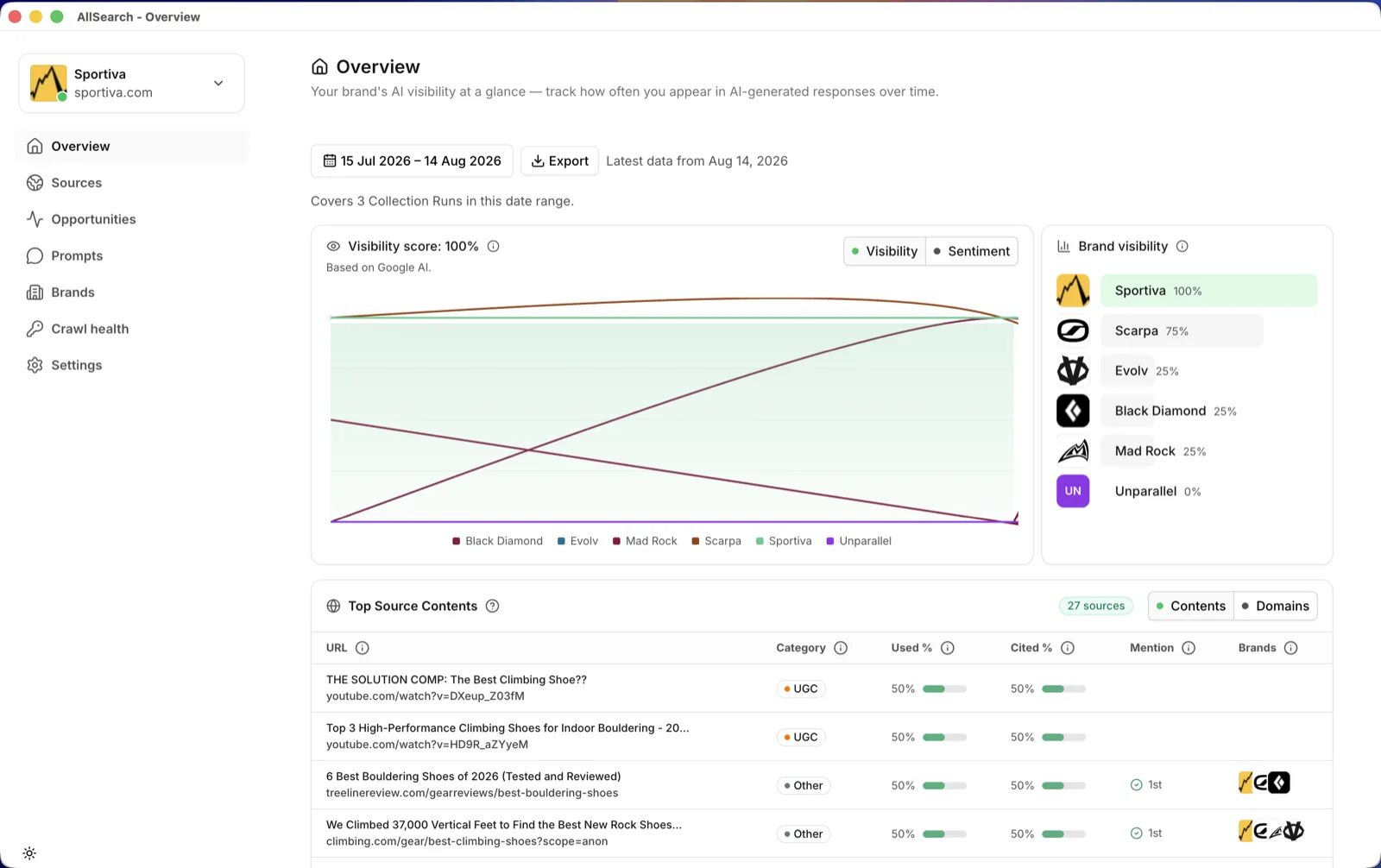The height and width of the screenshot is (868, 1381).
Task: Click the Evolv logo icon
Action: 1073,371
